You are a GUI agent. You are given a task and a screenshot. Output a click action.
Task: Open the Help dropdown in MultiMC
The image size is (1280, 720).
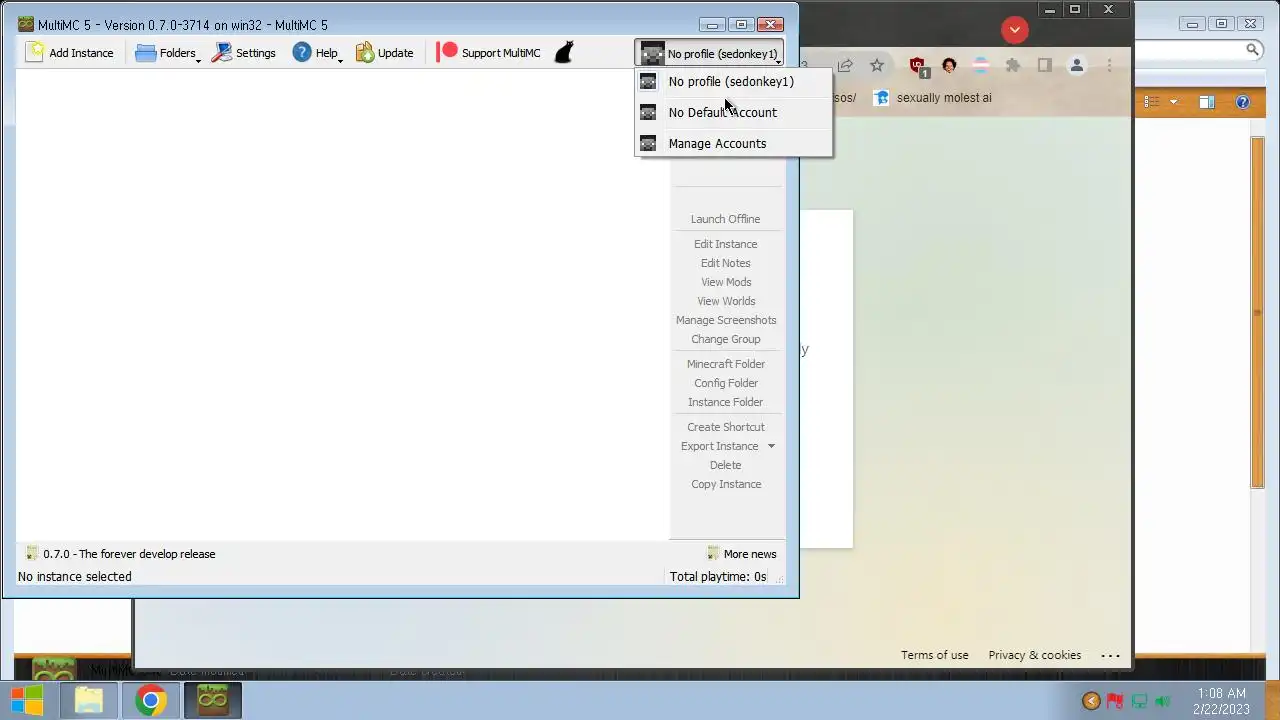pyautogui.click(x=317, y=53)
